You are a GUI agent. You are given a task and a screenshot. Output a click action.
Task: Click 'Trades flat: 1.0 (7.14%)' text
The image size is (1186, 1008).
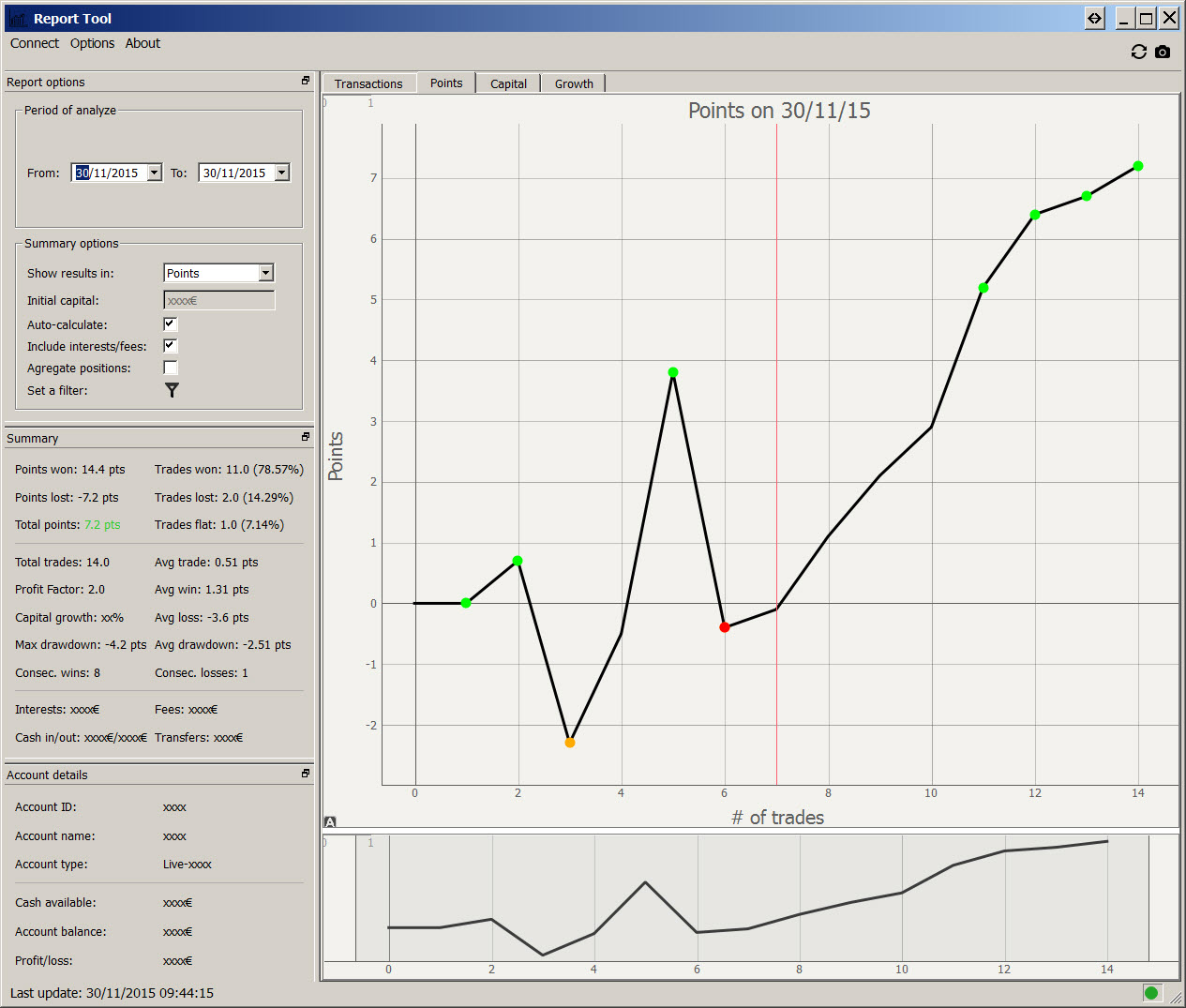click(x=219, y=525)
